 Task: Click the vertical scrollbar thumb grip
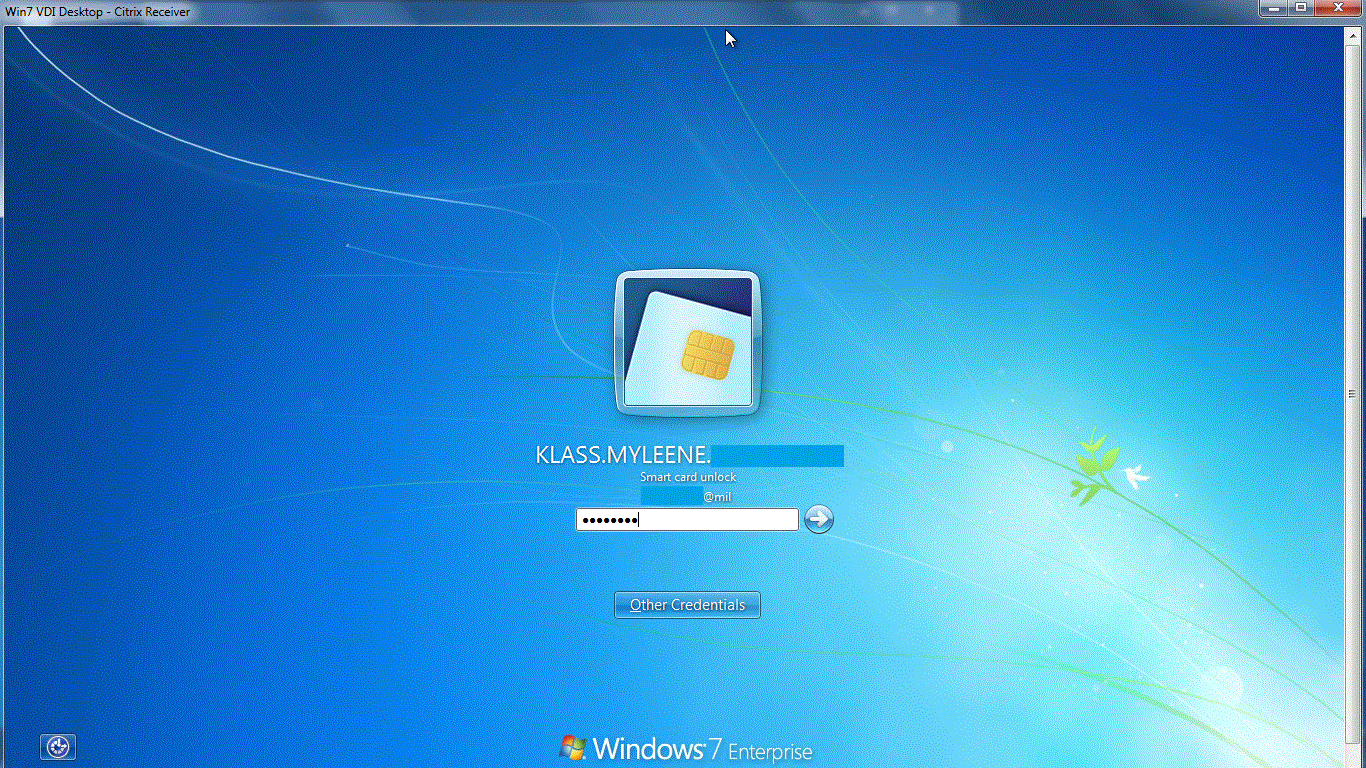pos(1353,394)
